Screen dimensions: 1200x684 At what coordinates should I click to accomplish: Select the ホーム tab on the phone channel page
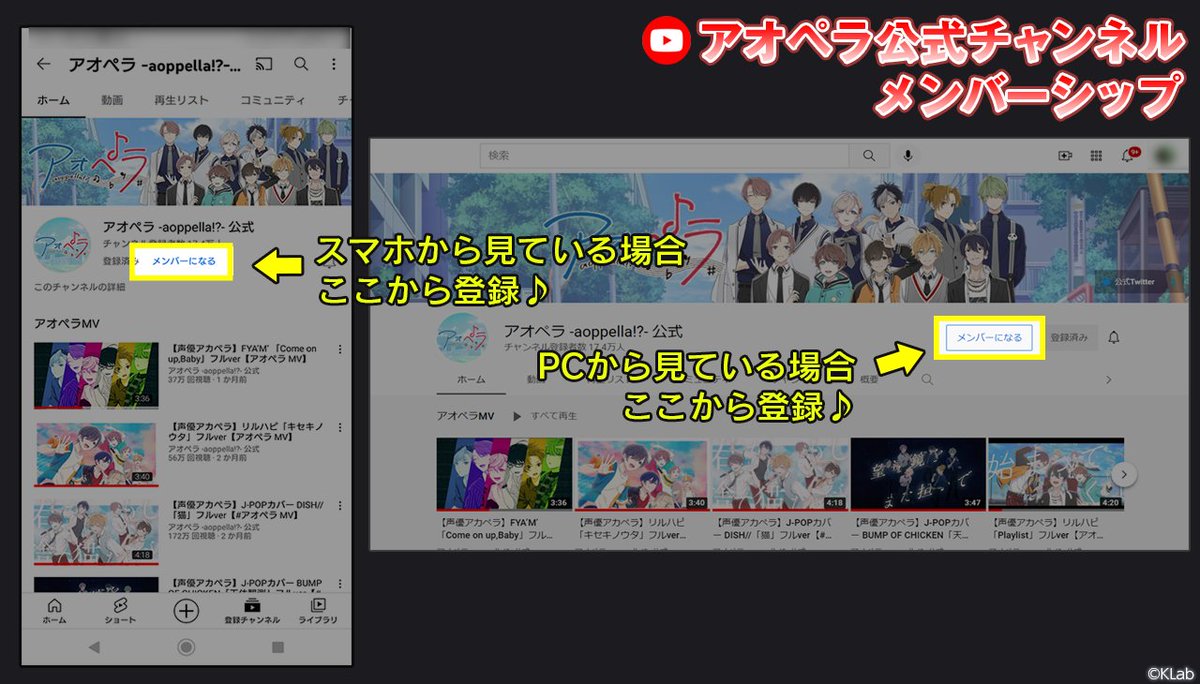click(x=54, y=100)
